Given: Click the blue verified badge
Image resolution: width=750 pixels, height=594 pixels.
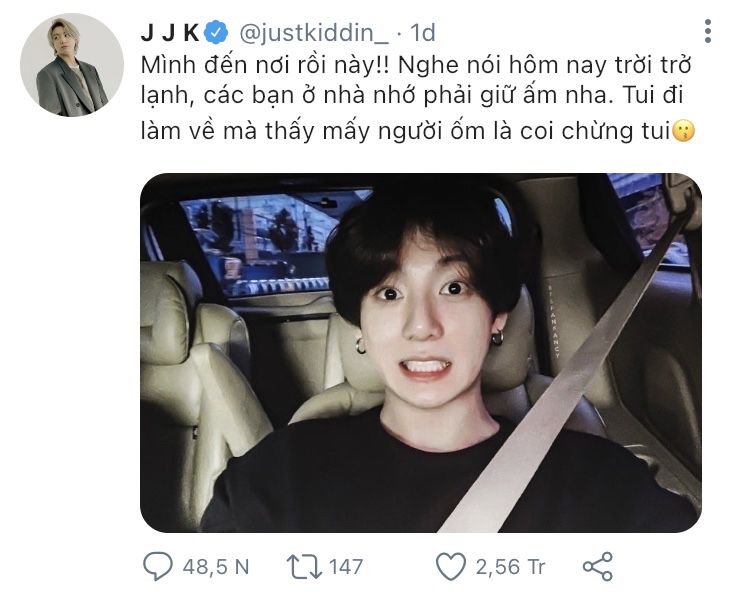Looking at the screenshot, I should [216, 33].
